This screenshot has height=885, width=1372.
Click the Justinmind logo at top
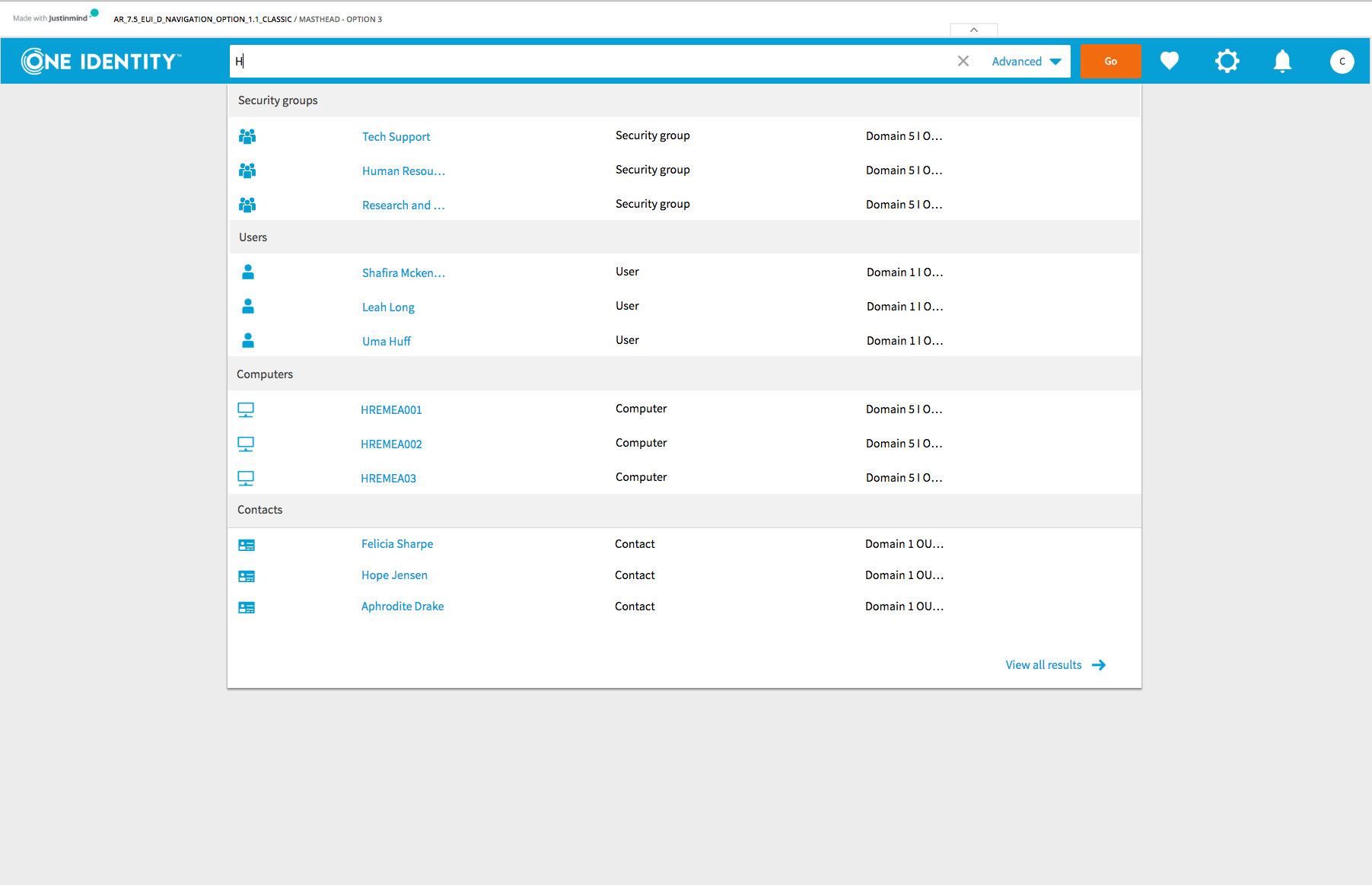point(56,17)
